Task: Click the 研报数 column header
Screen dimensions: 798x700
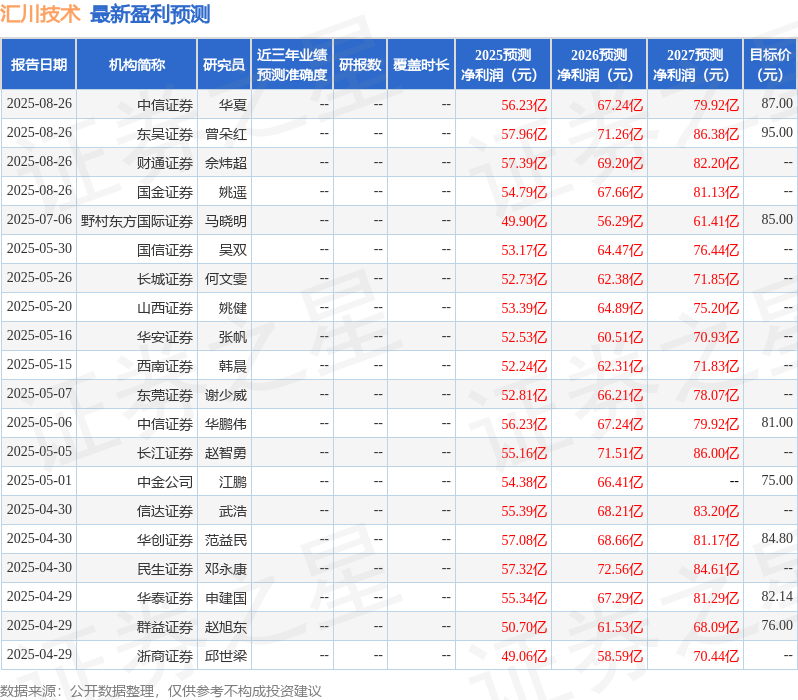Action: [360, 65]
